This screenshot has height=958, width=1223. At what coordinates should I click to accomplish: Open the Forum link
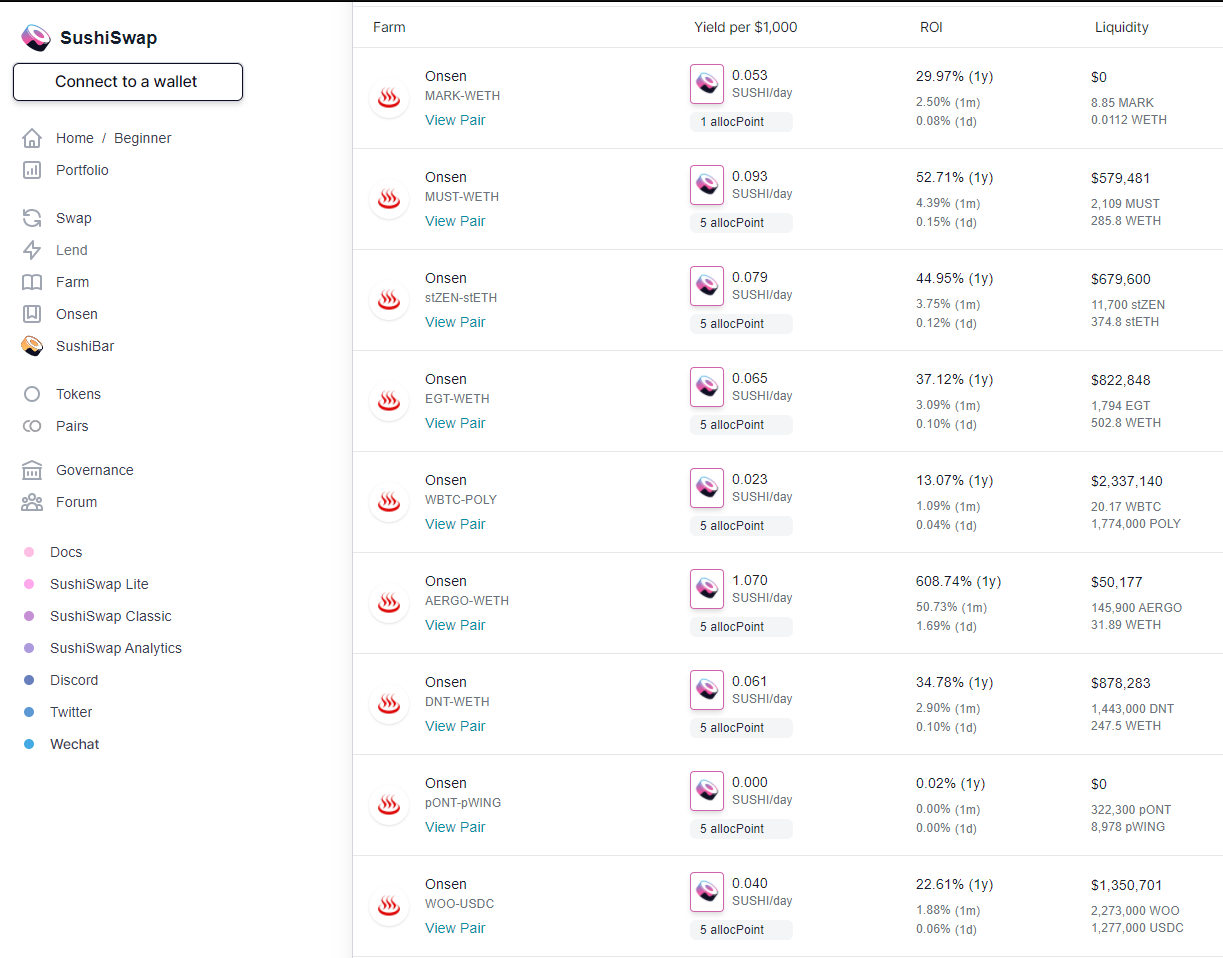[77, 502]
